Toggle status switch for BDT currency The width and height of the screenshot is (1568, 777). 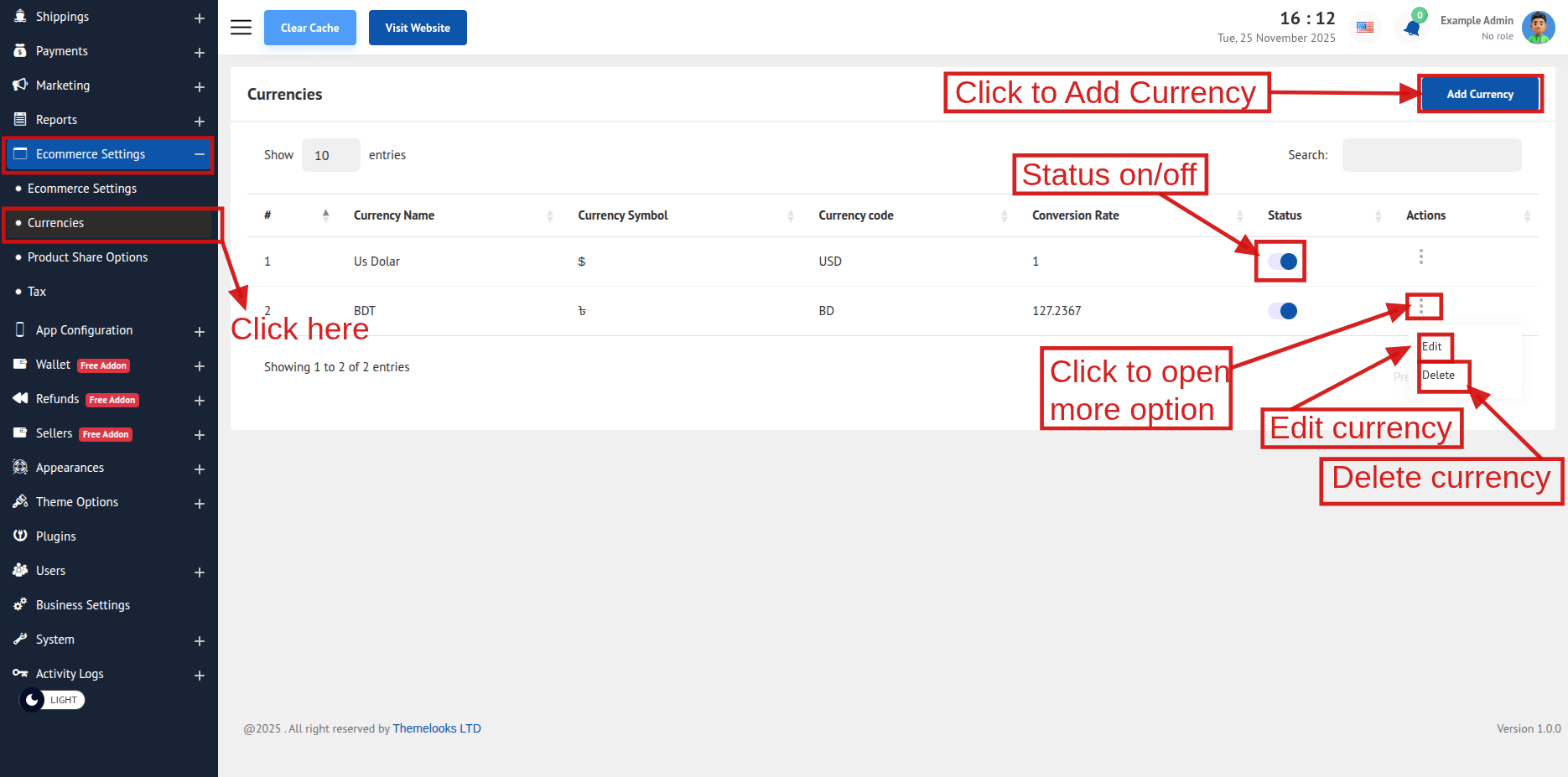pos(1282,311)
